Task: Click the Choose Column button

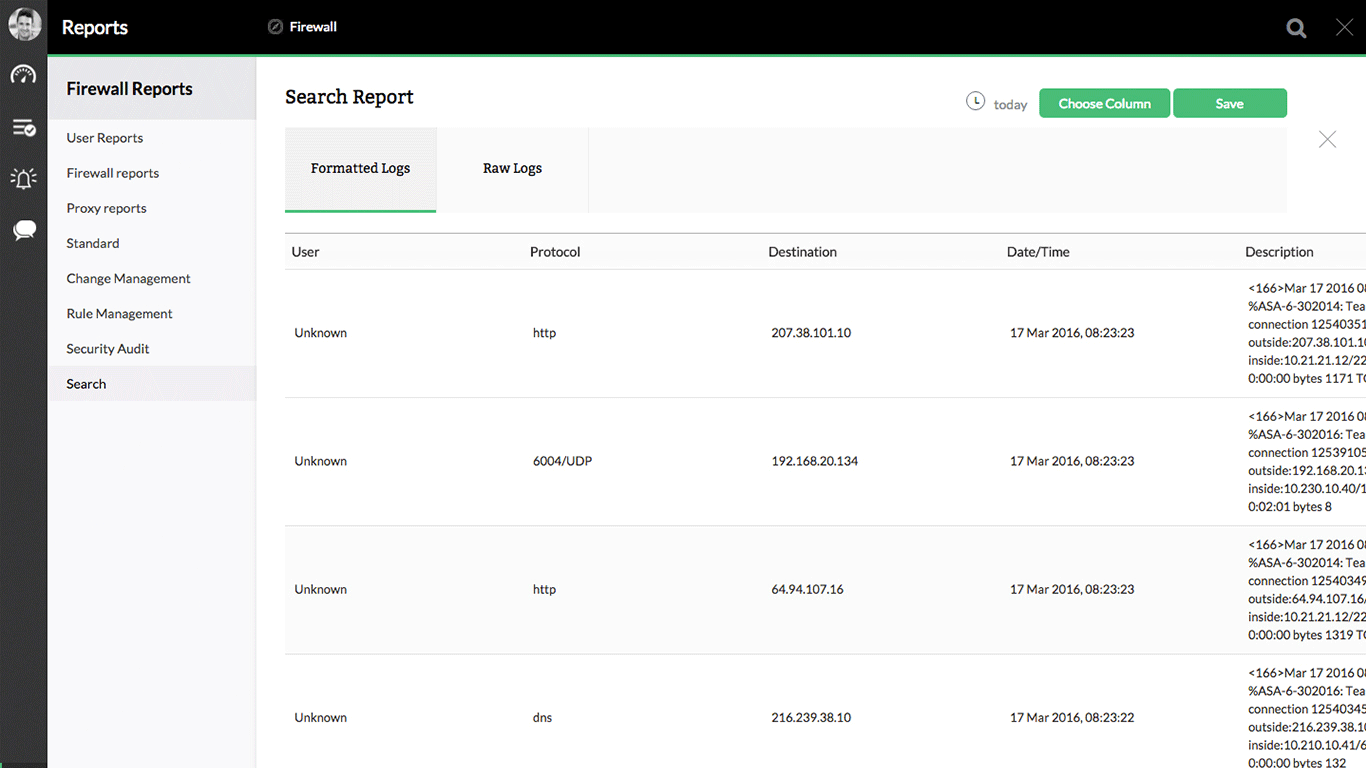Action: point(1104,103)
